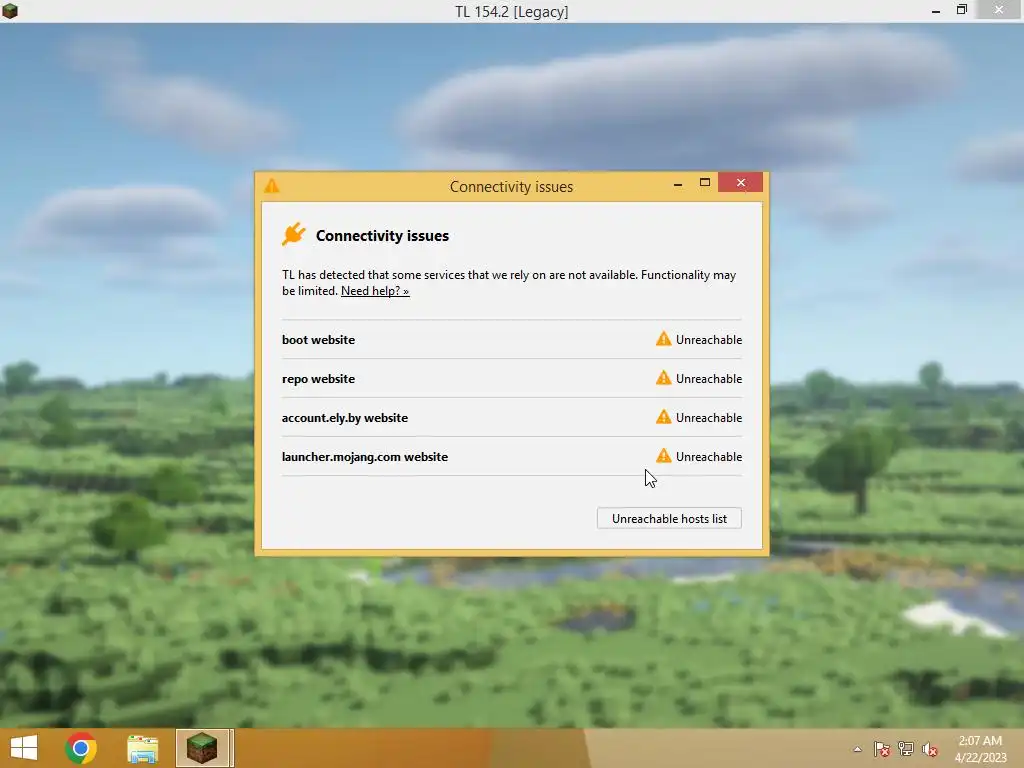The width and height of the screenshot is (1024, 768).
Task: Select the "repo website" row label
Action: (x=318, y=379)
